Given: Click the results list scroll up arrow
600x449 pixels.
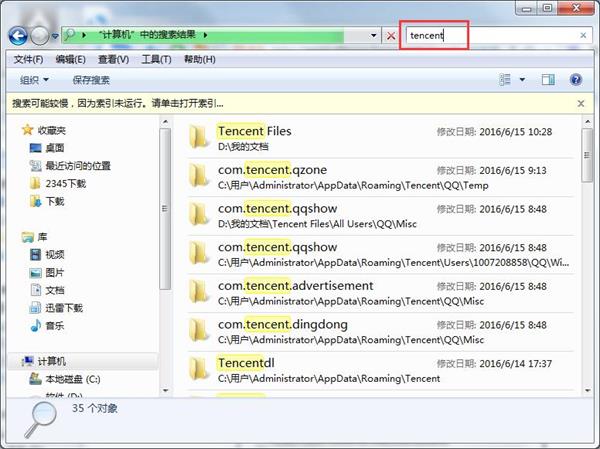Looking at the screenshot, I should coord(587,122).
